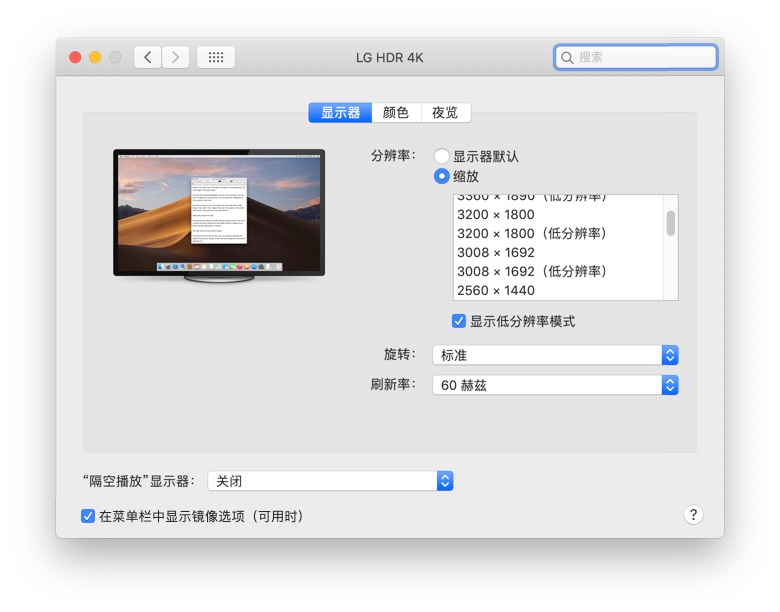Switch to the 夜览 tab
780x612 pixels.
(445, 113)
